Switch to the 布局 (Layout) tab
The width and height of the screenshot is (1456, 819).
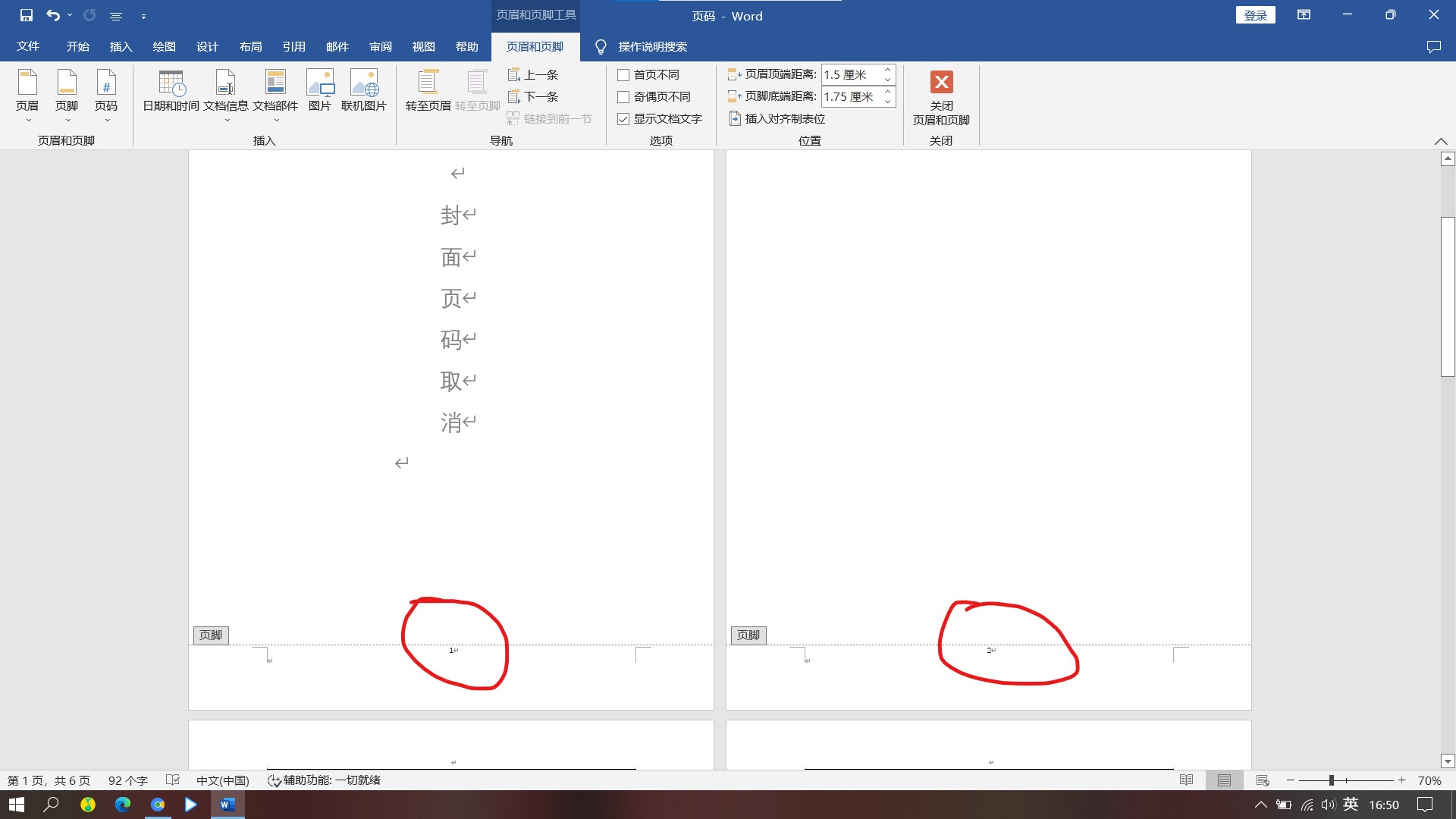[250, 47]
